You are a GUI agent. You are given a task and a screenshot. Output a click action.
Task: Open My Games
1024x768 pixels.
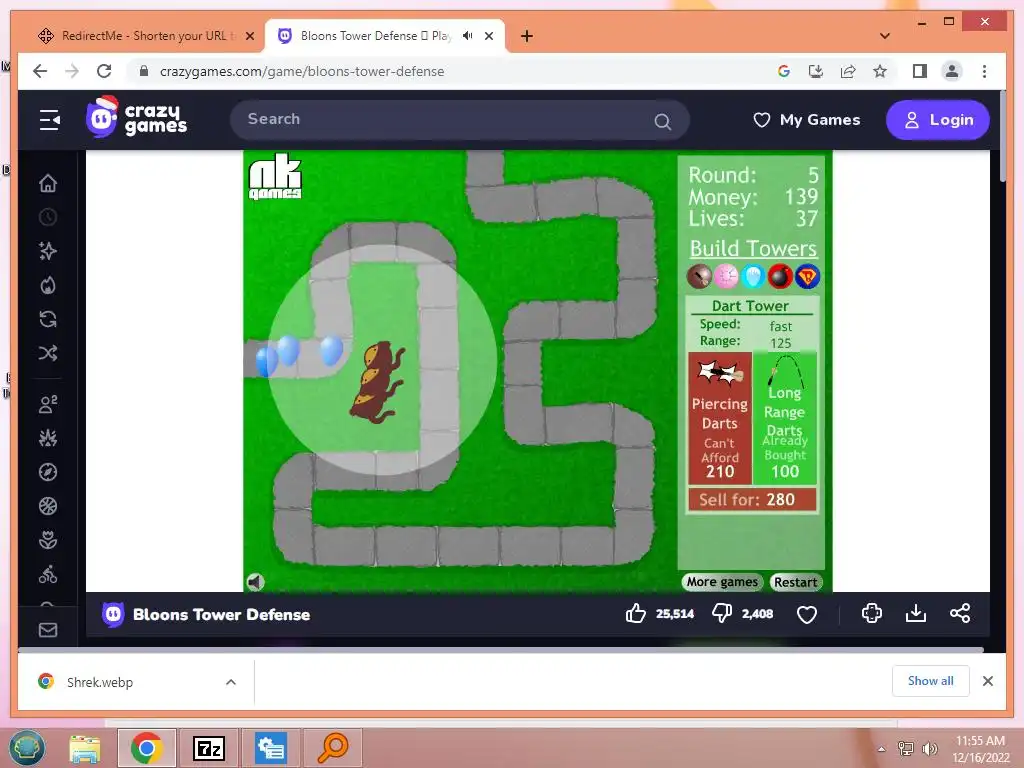[807, 120]
